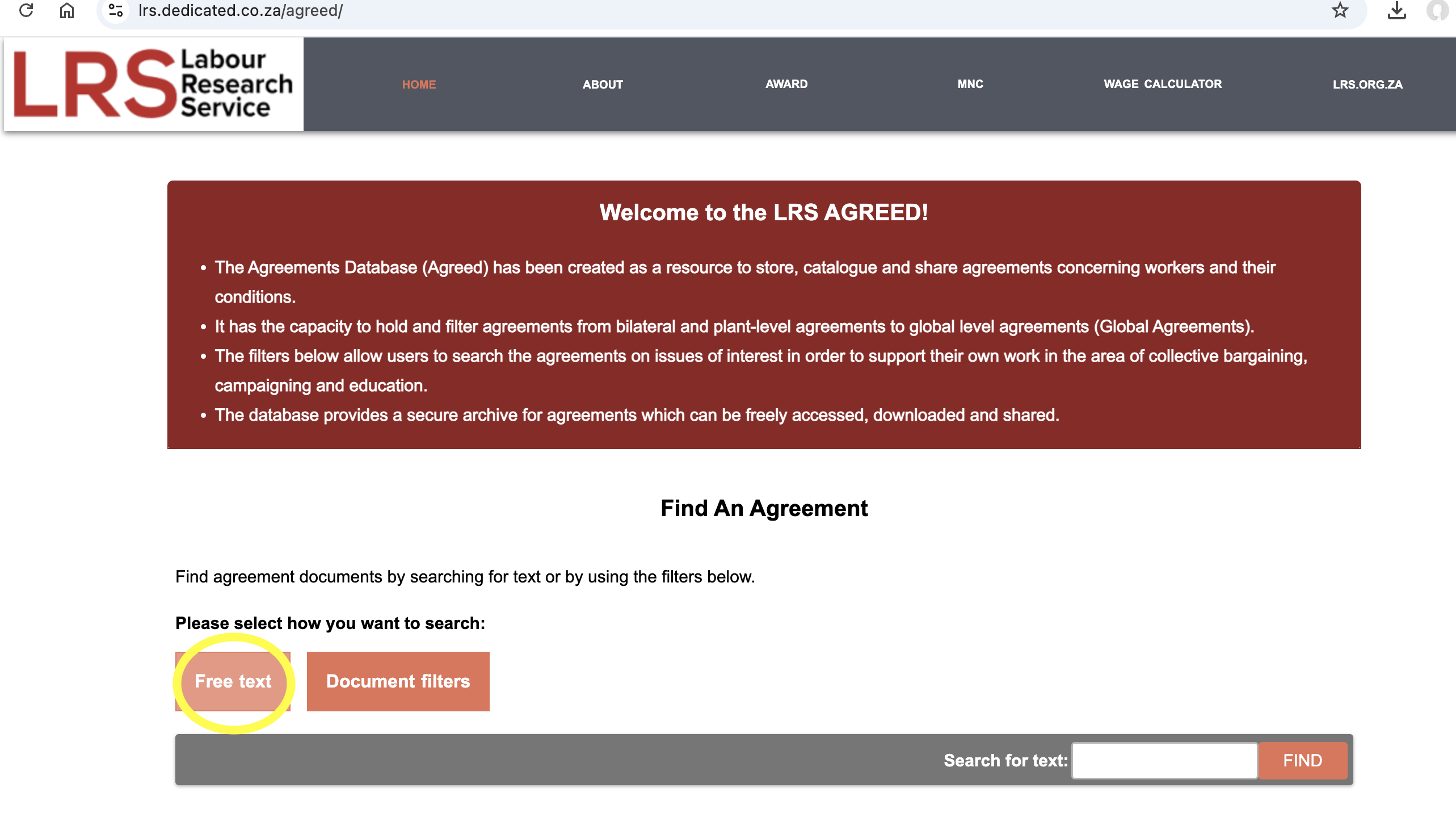Go to browser home page icon
The image size is (1456, 830).
67,10
